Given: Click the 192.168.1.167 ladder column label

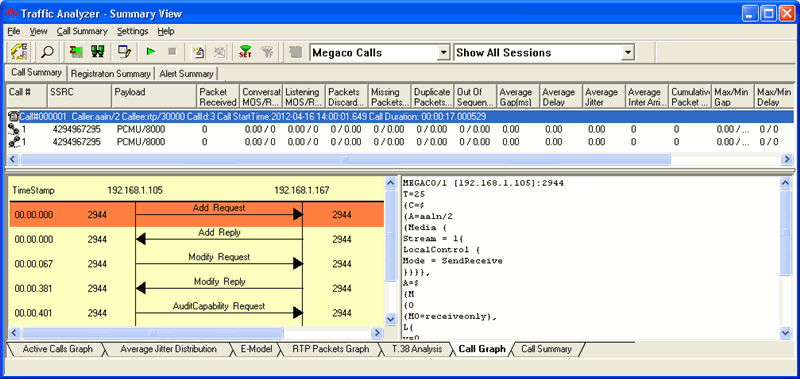Looking at the screenshot, I should coord(302,190).
